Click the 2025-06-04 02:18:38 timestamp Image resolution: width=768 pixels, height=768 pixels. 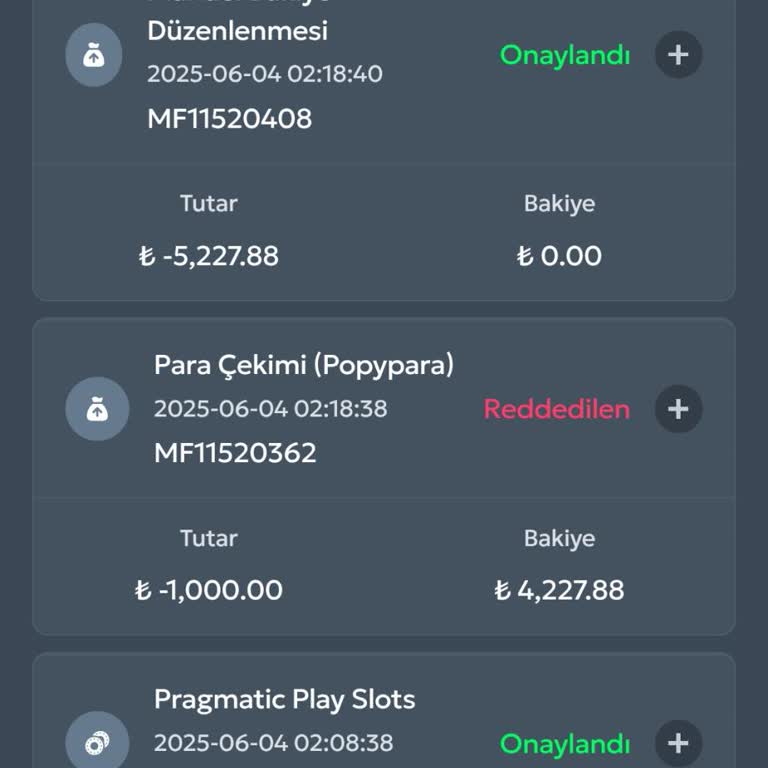270,409
